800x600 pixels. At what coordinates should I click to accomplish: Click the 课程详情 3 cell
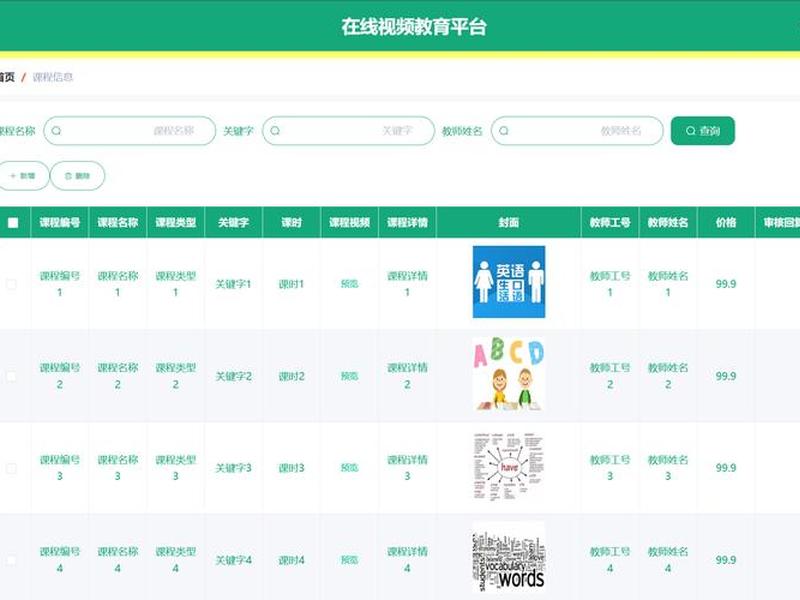pos(407,468)
